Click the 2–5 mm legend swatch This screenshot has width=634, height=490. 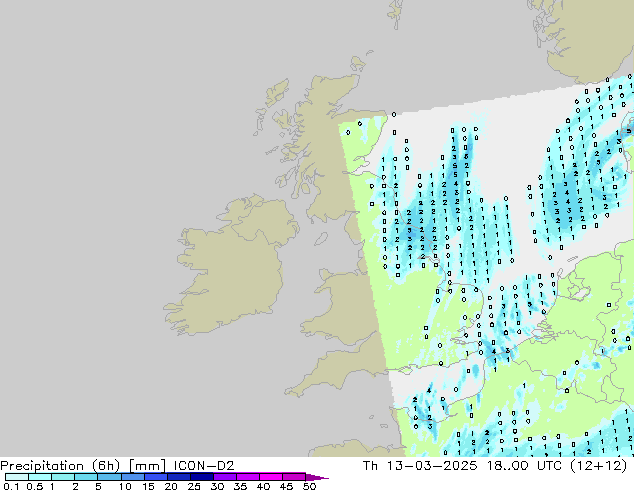86,477
